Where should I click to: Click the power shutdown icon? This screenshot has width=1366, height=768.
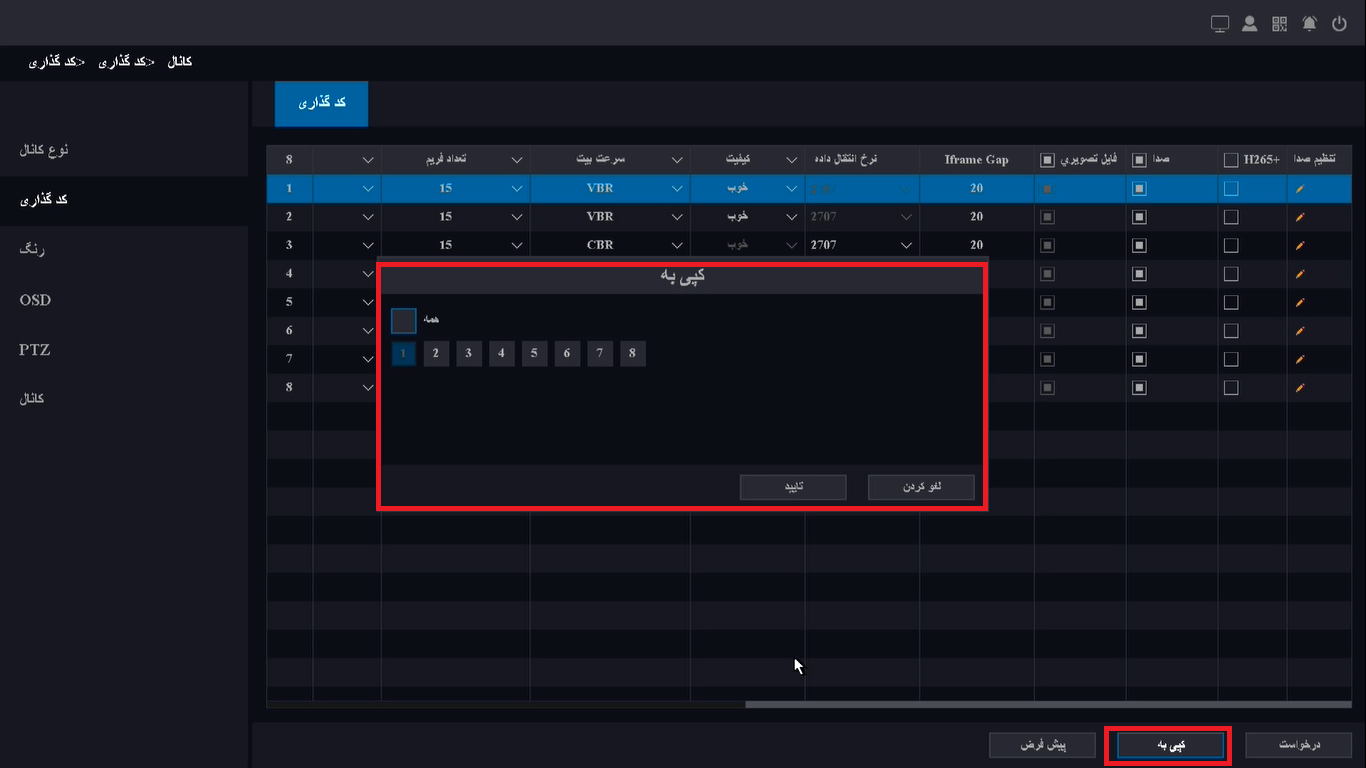click(1340, 24)
